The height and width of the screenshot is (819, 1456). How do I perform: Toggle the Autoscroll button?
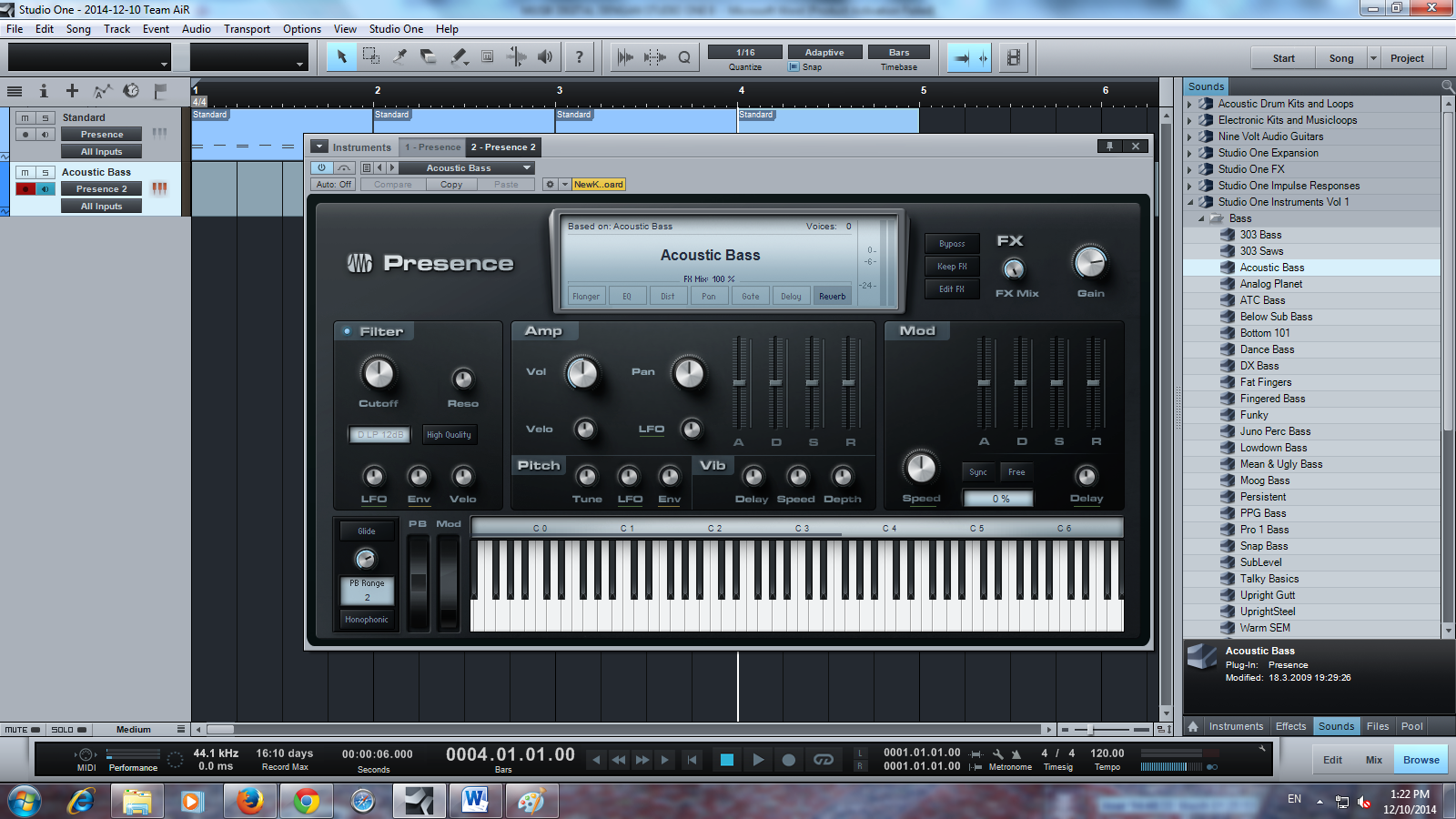[962, 57]
